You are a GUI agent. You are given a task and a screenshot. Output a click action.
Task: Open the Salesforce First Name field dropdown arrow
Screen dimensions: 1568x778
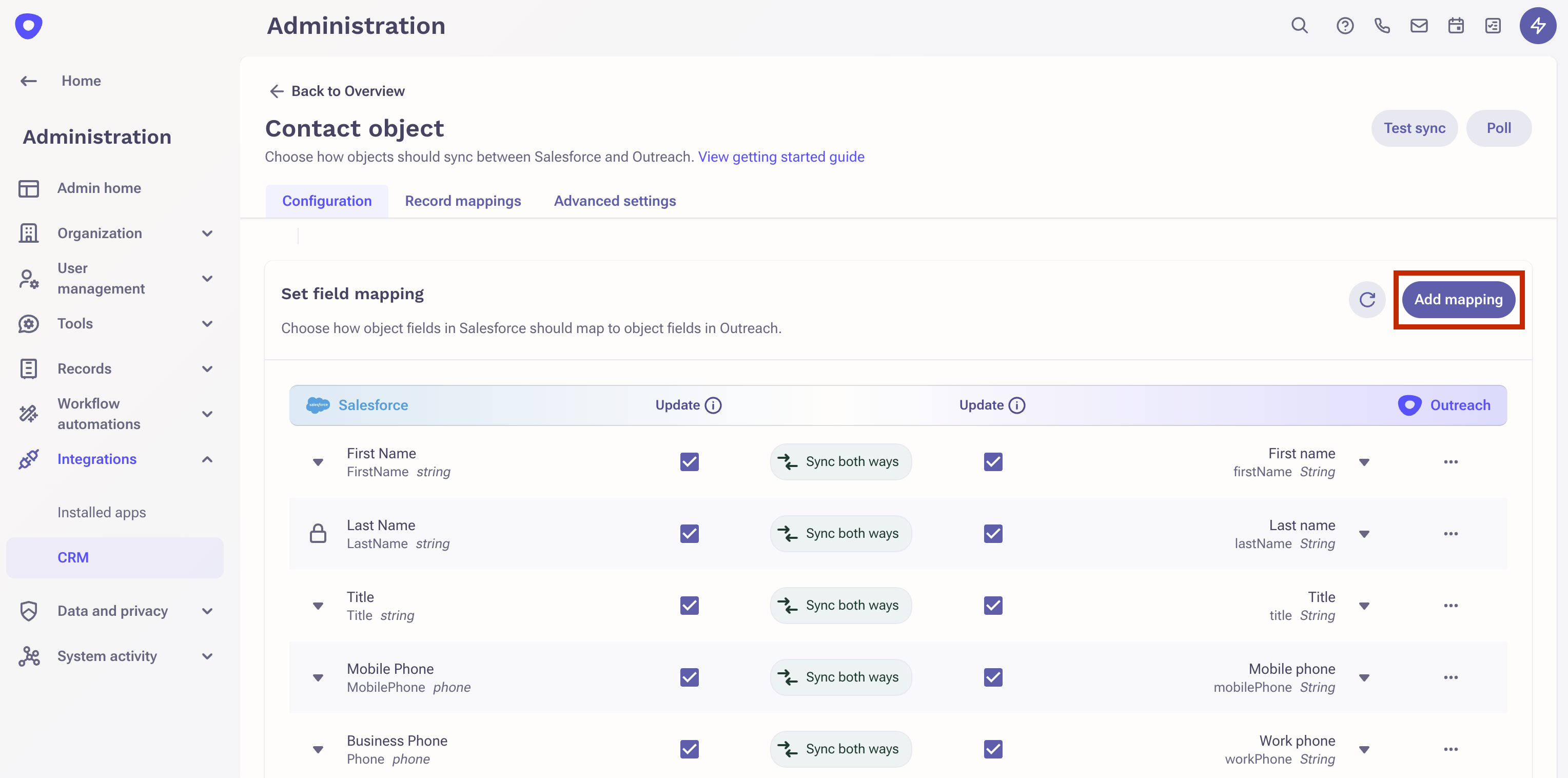pos(318,463)
